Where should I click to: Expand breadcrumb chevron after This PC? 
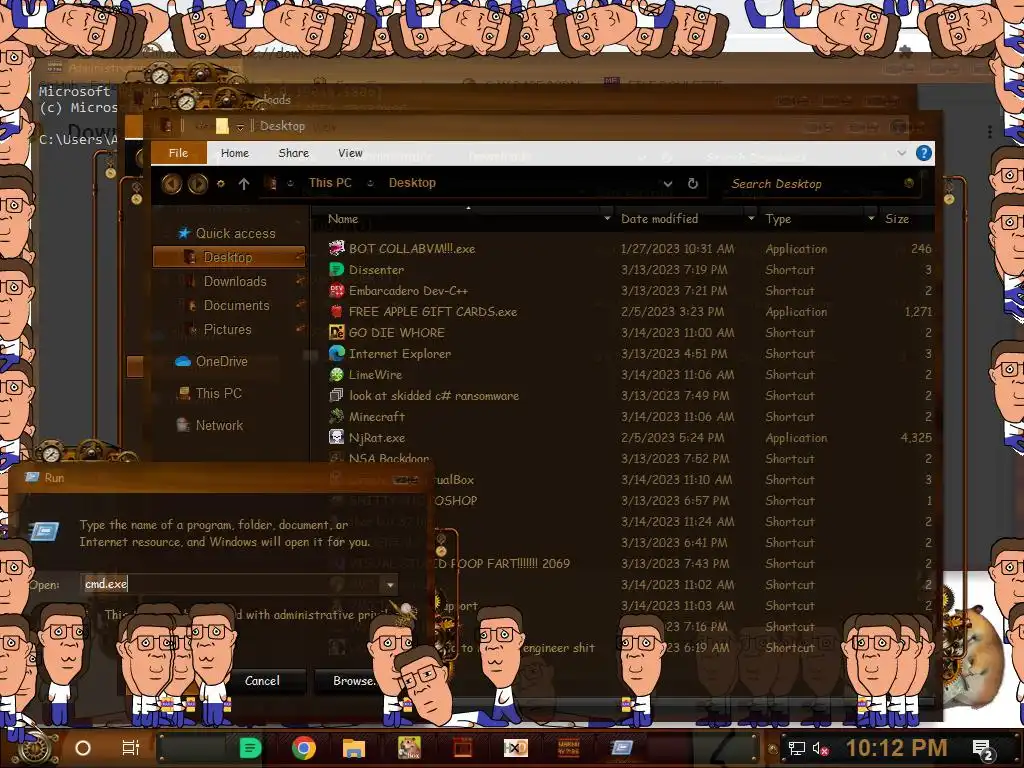[370, 184]
